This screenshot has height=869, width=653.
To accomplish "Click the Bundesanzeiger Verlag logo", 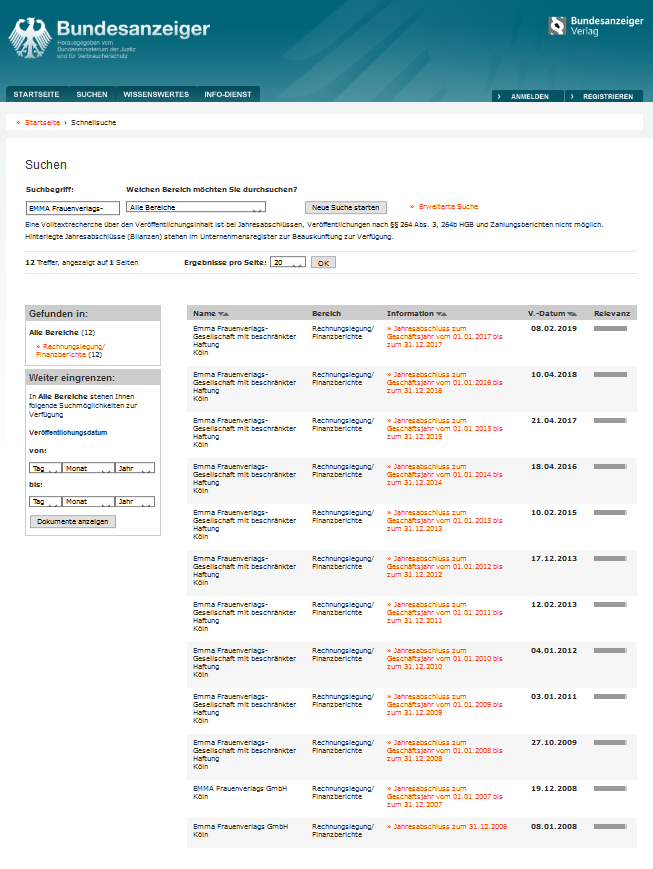I will 596,26.
